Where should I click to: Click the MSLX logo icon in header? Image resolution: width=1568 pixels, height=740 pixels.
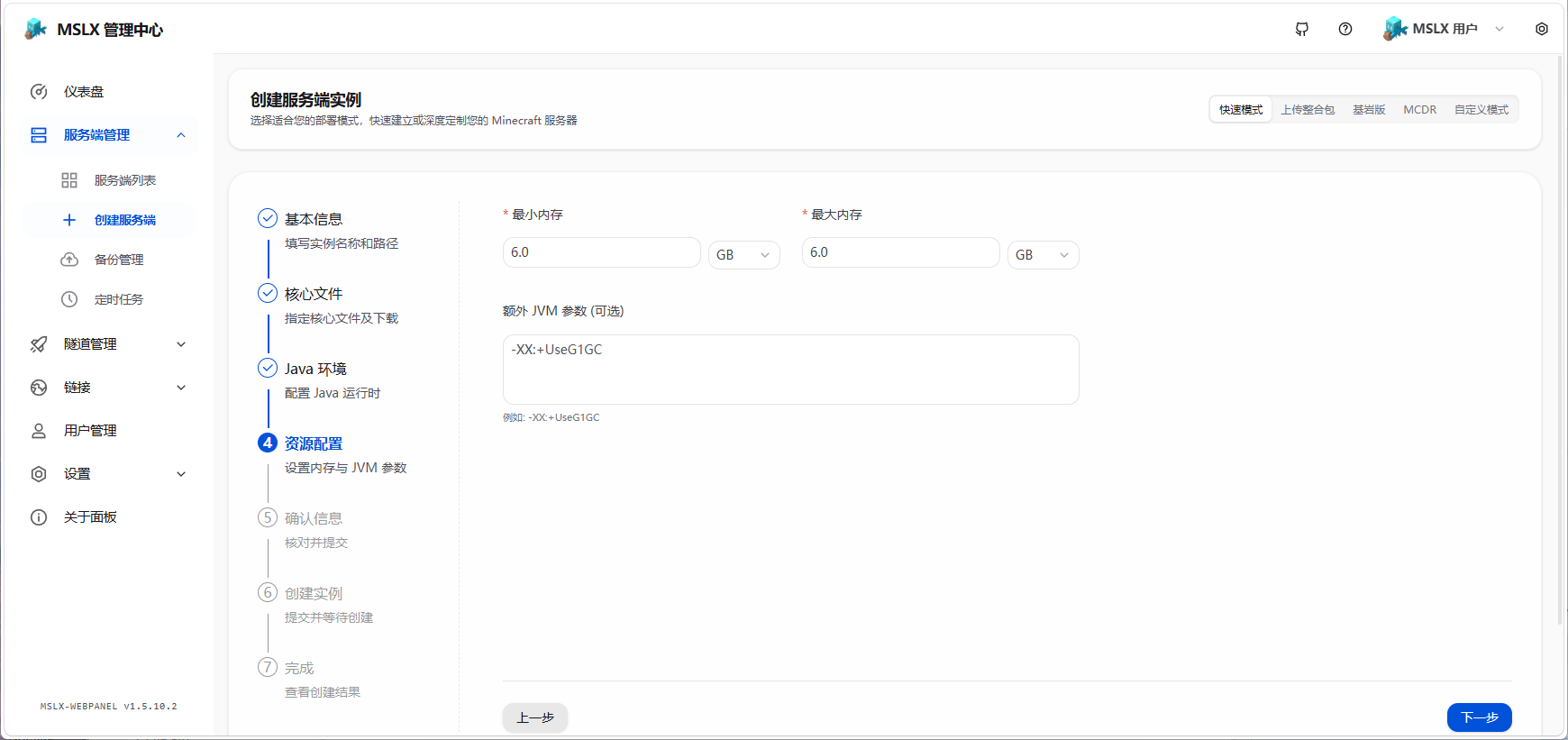[x=36, y=29]
